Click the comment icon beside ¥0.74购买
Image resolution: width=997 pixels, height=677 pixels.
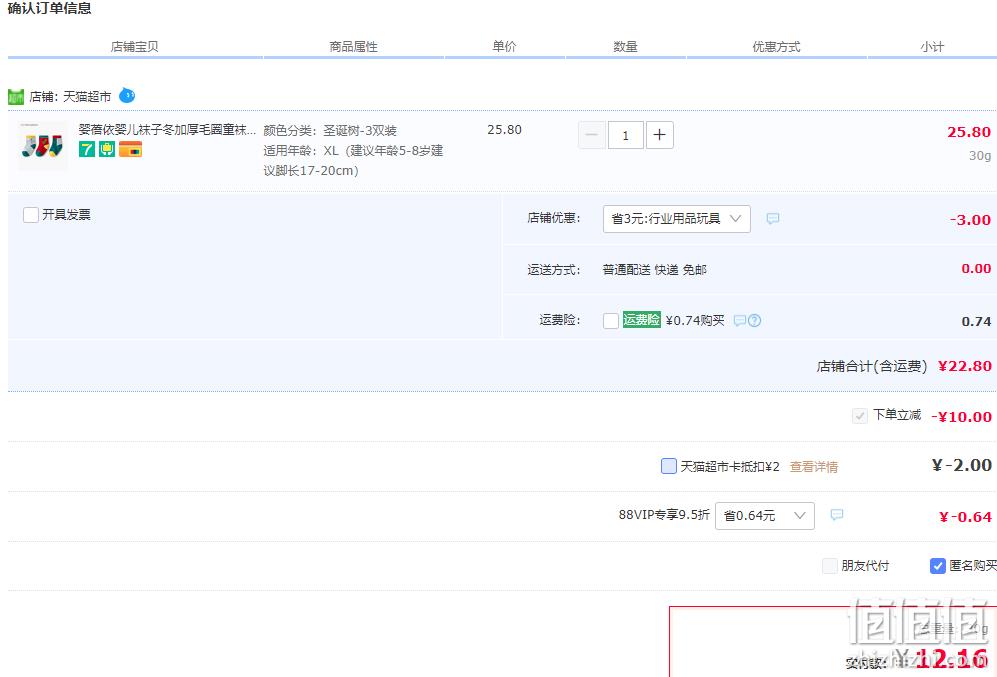[739, 320]
